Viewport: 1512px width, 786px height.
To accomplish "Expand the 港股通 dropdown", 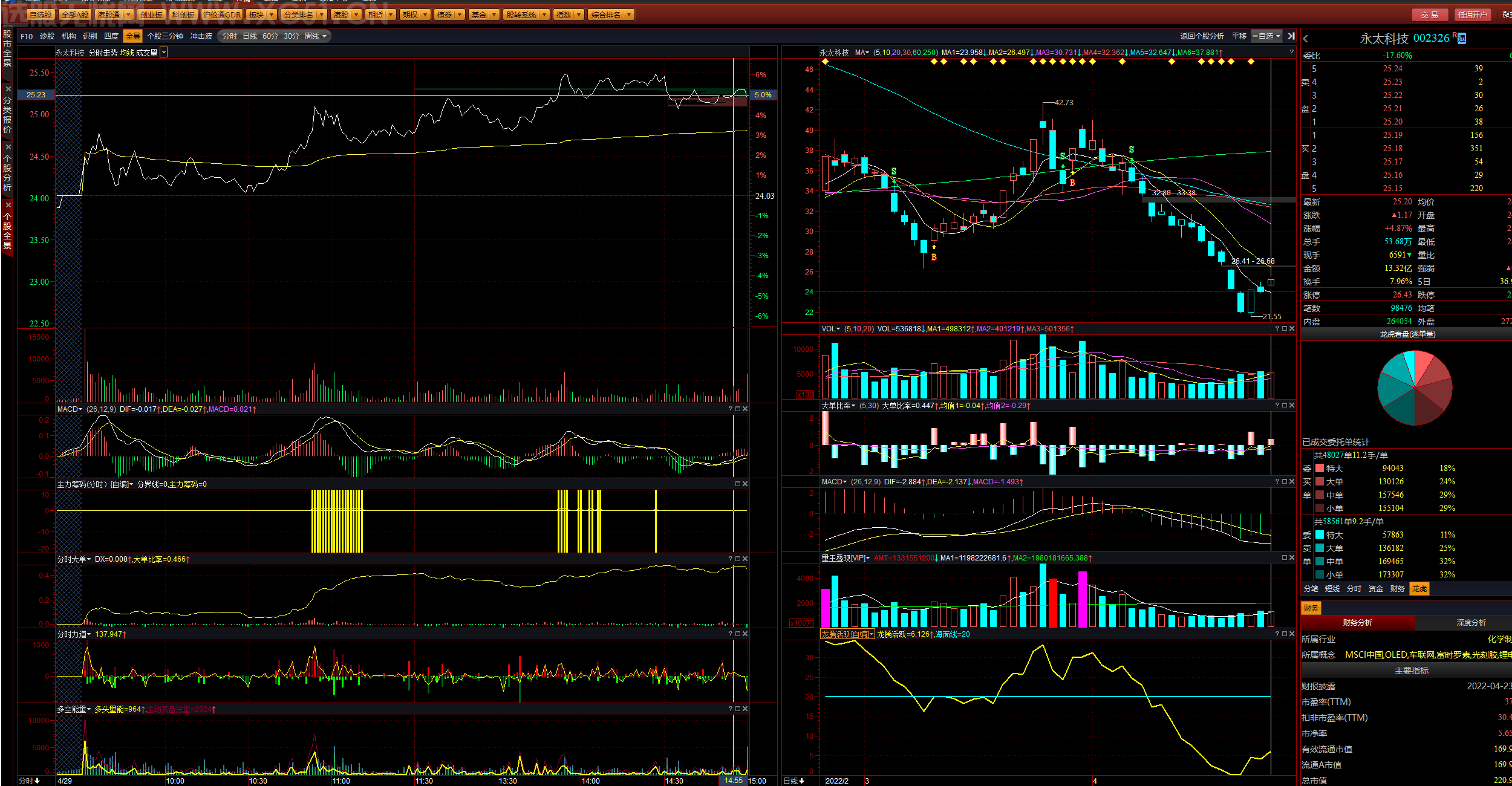I will (128, 15).
